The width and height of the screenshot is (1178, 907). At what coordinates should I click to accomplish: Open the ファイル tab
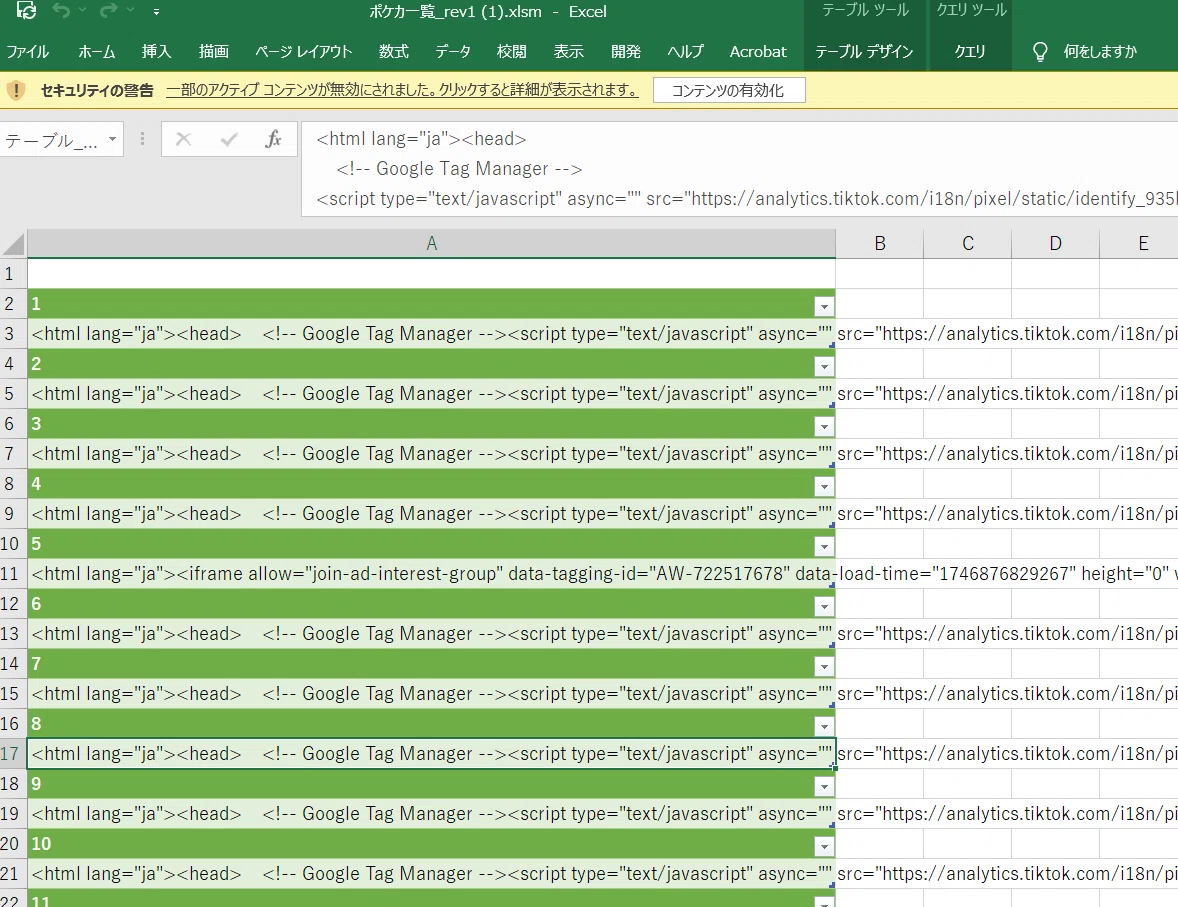28,51
